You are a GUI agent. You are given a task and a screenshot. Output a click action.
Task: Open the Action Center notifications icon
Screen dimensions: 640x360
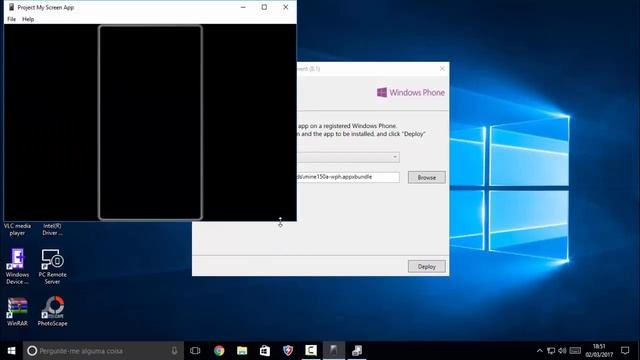tap(625, 351)
